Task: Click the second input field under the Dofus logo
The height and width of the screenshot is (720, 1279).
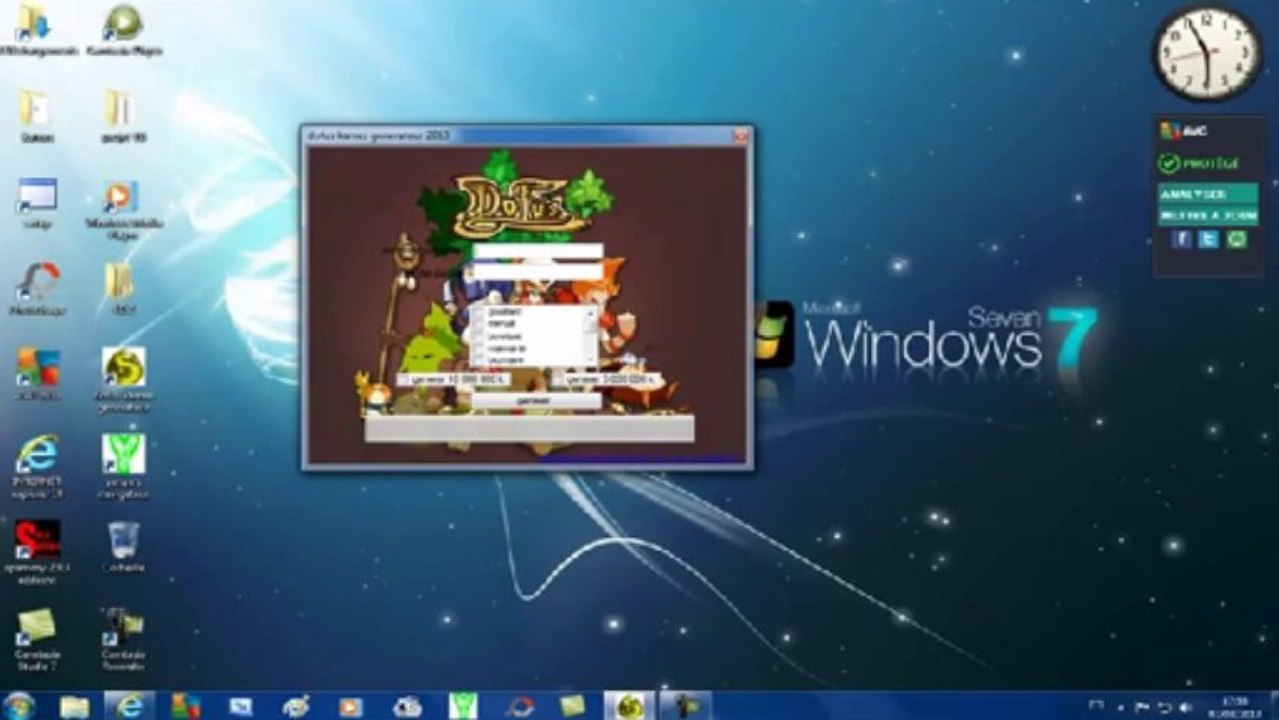Action: (x=537, y=270)
